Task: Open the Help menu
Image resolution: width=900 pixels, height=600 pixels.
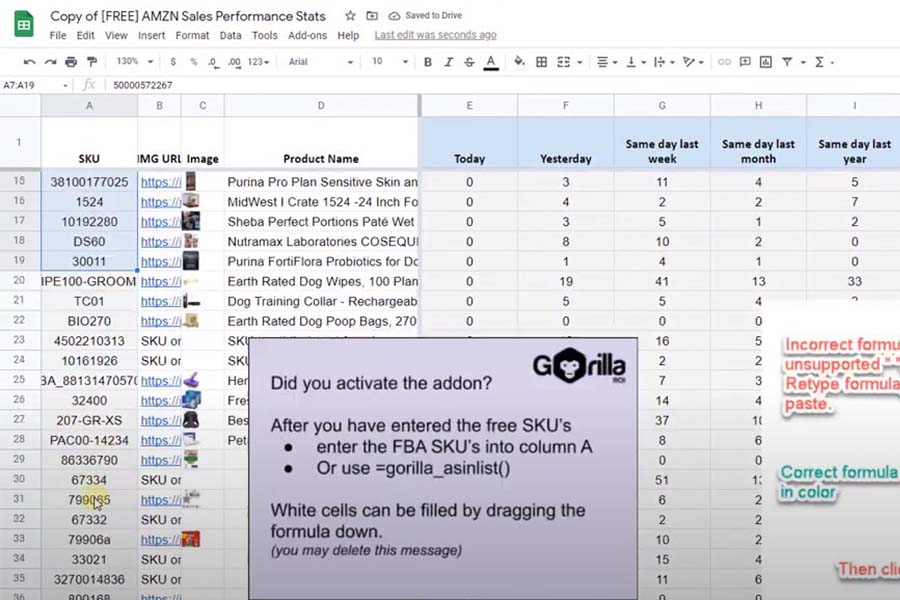Action: click(x=348, y=36)
